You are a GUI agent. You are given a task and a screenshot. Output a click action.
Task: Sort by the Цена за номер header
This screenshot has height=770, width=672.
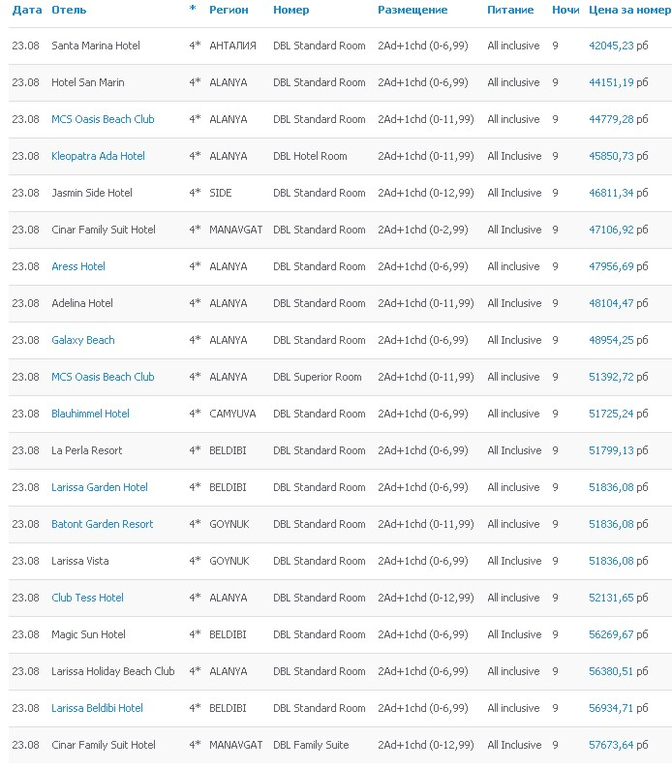point(630,10)
